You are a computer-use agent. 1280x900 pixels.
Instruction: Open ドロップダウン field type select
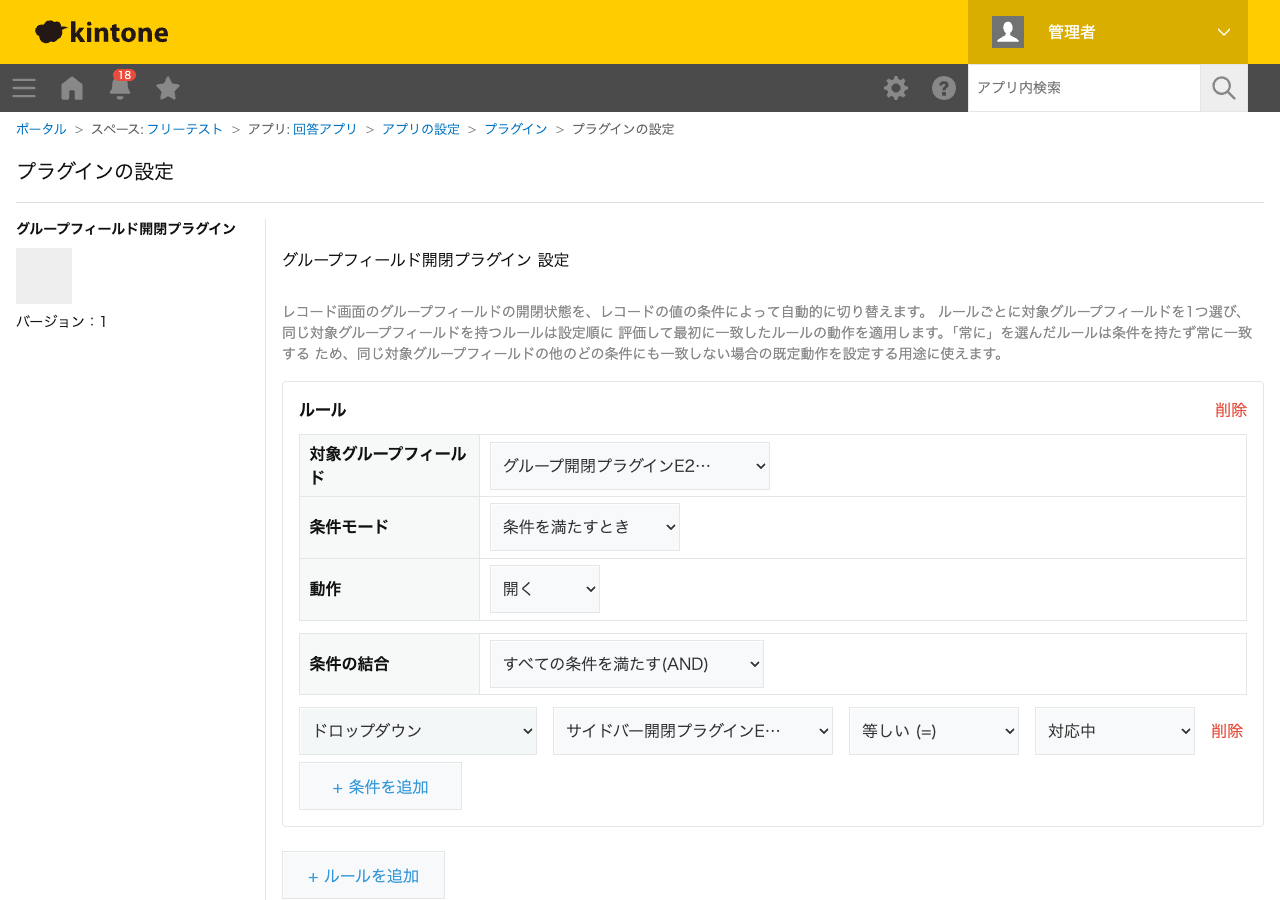(418, 731)
